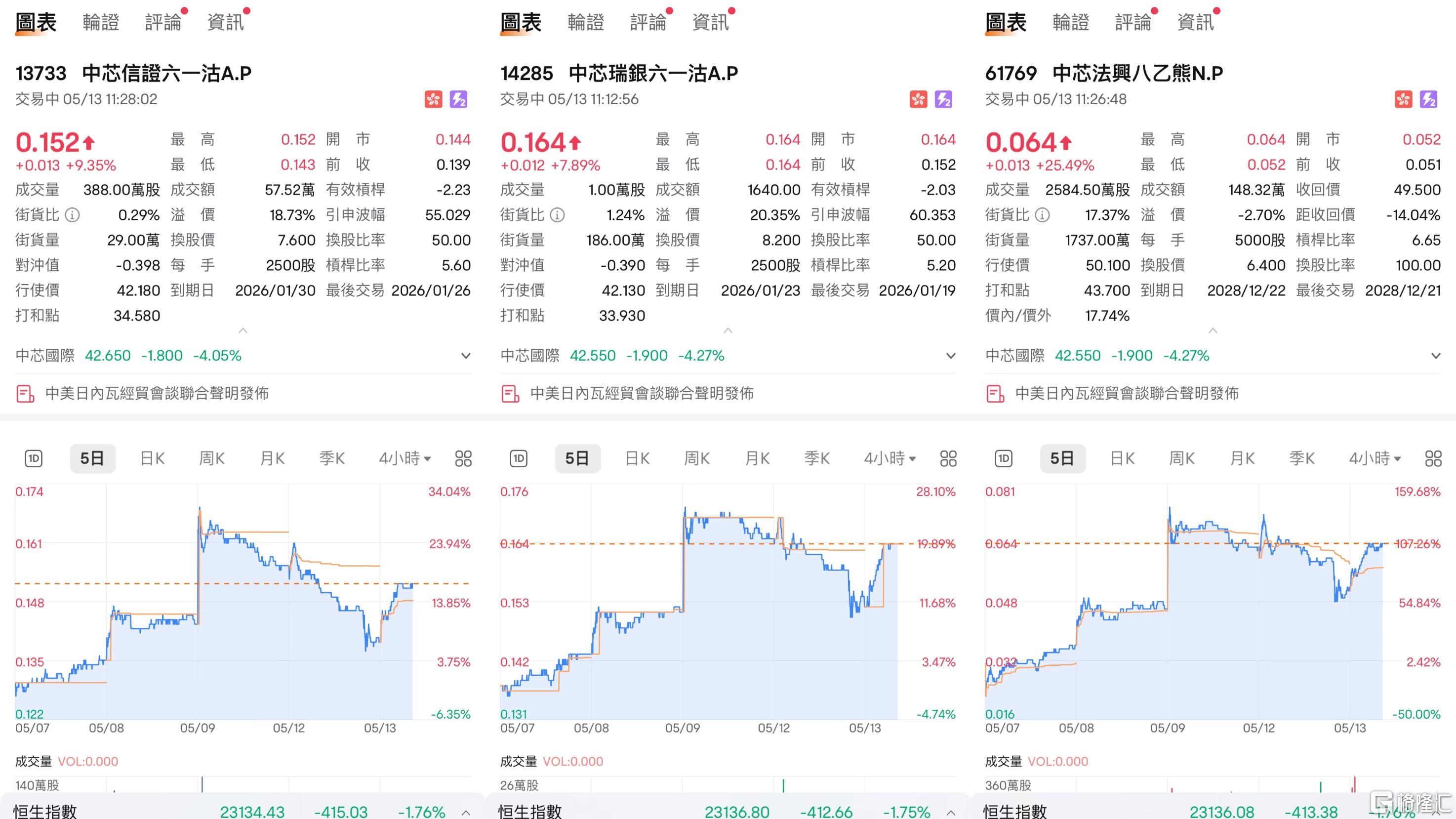Tap the 61769 five-day price chart
1456x819 pixels.
(1213, 602)
